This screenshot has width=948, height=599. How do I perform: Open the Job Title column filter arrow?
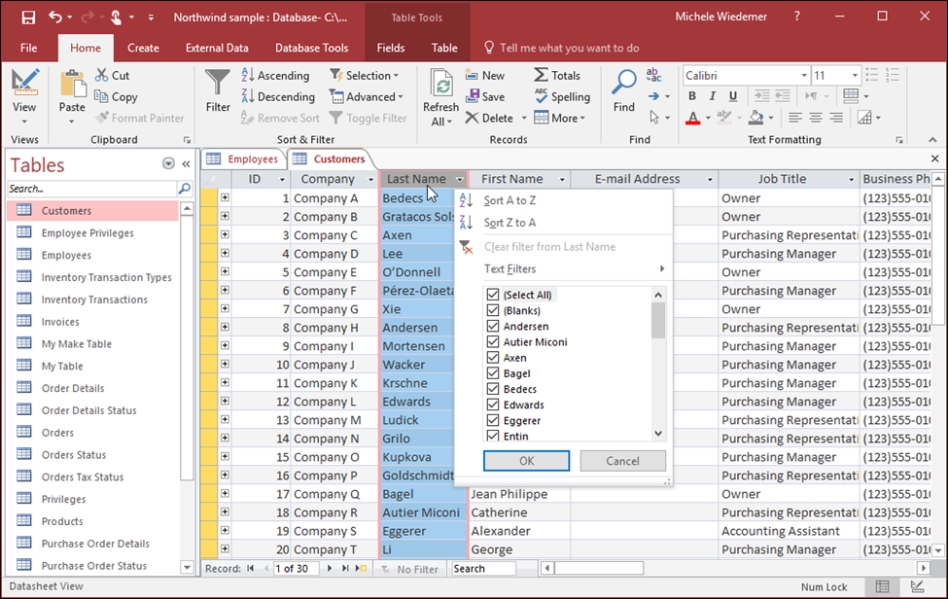tap(851, 180)
